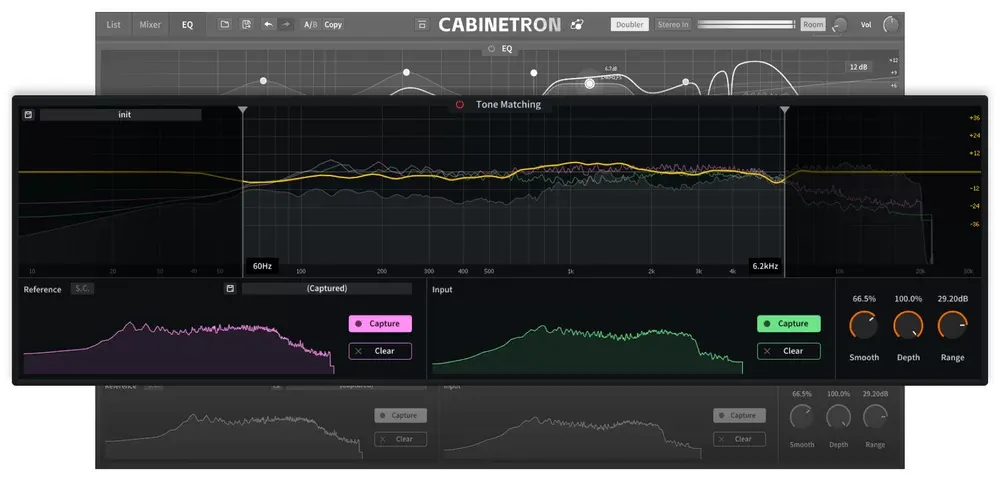This screenshot has width=1000, height=481.
Task: Click dimmed Depth knob in background window
Action: pyautogui.click(x=838, y=417)
